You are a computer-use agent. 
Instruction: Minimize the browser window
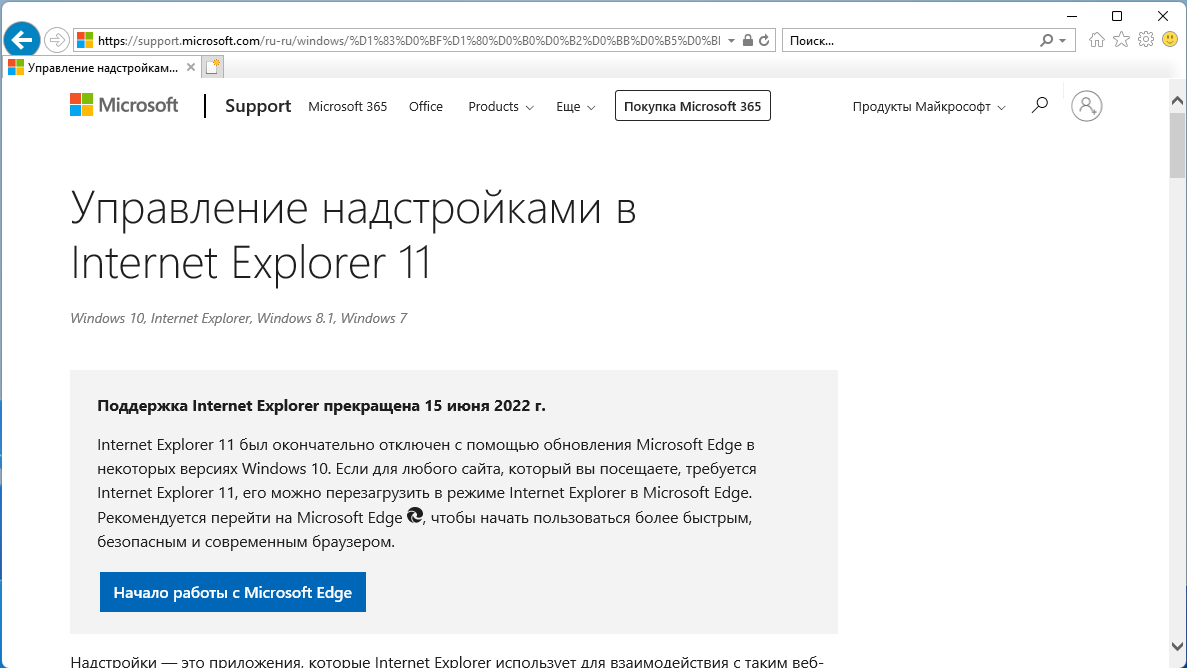coord(1072,16)
